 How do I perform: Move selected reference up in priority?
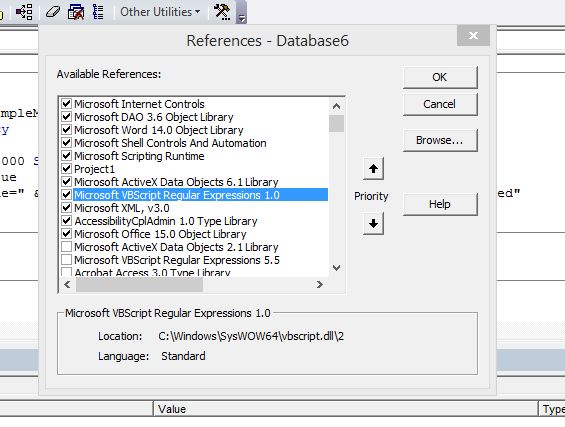(x=373, y=169)
